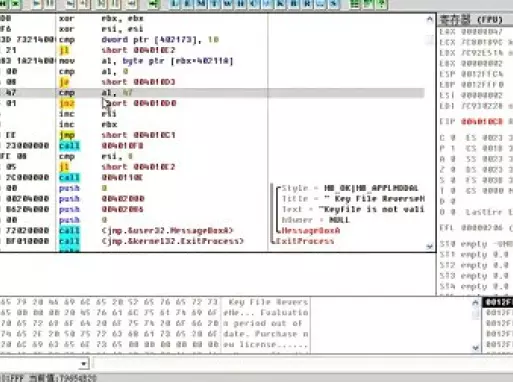Open Source window with S button

coord(333,4)
